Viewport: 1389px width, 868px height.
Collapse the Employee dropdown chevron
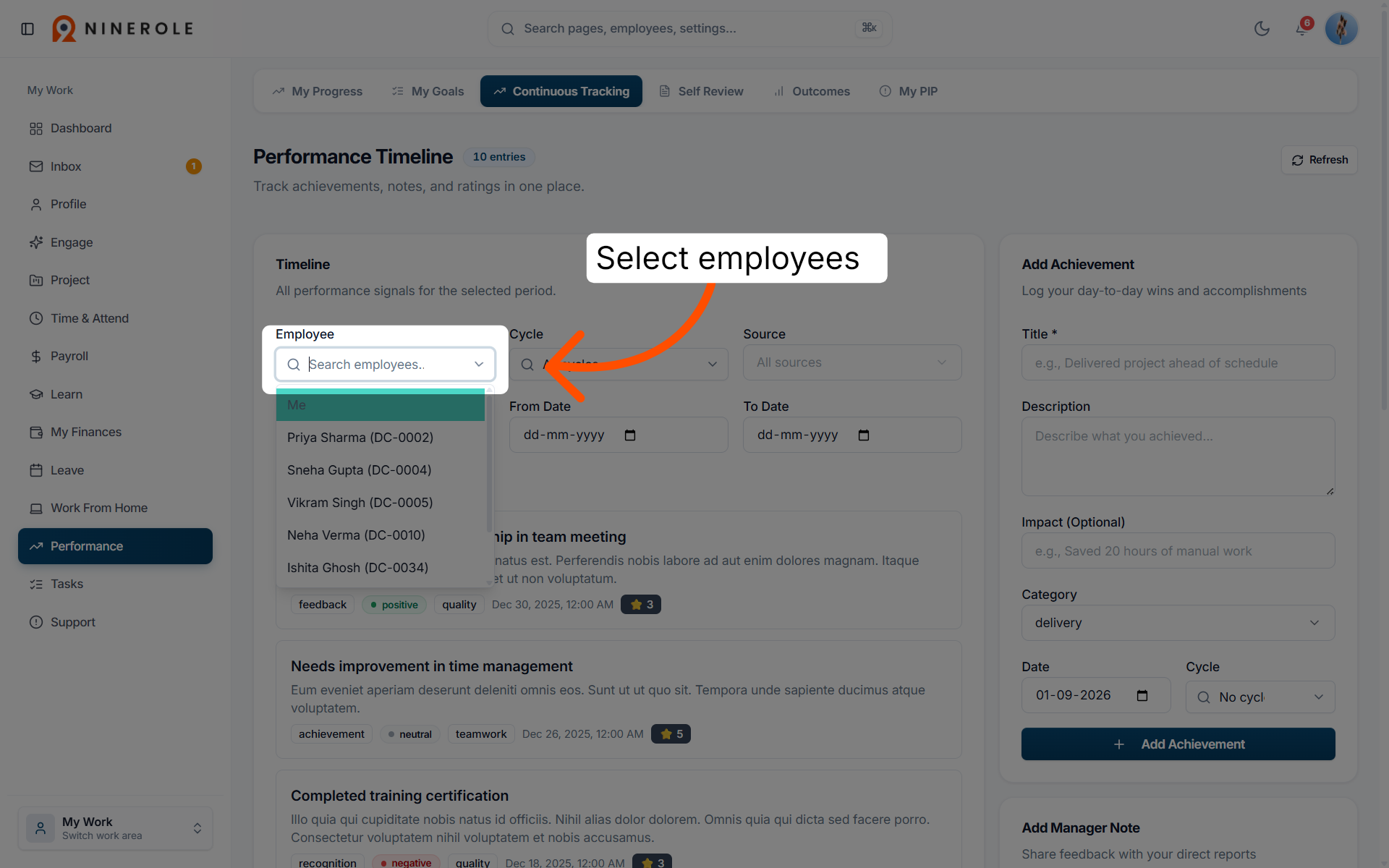[479, 365]
